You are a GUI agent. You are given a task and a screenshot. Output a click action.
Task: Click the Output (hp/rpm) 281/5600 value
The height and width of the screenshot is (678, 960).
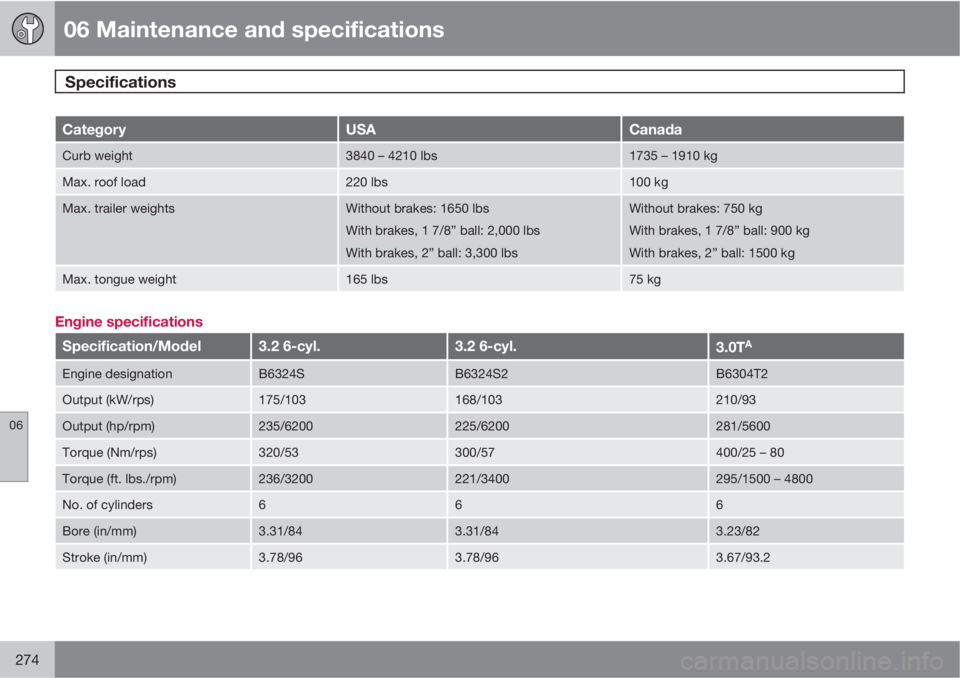743,426
